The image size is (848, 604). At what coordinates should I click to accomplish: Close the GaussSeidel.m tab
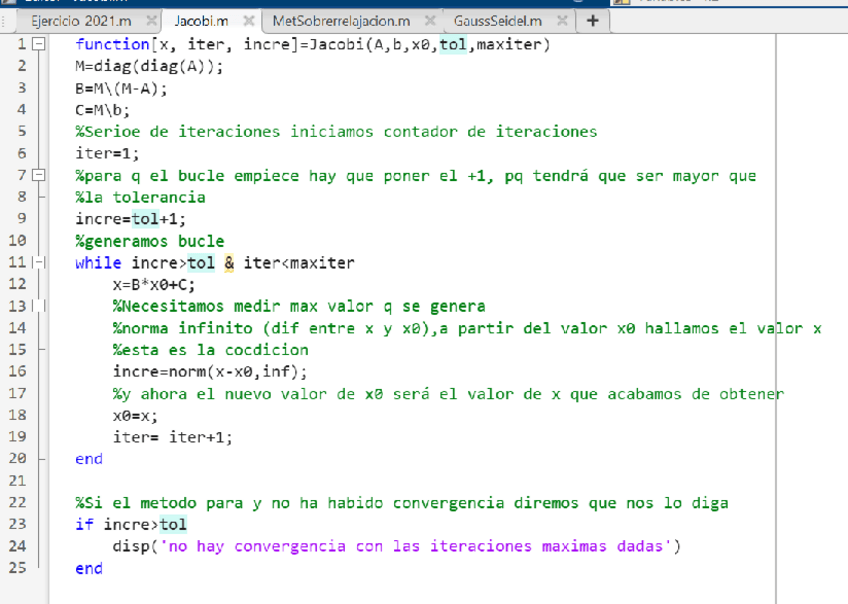[563, 20]
